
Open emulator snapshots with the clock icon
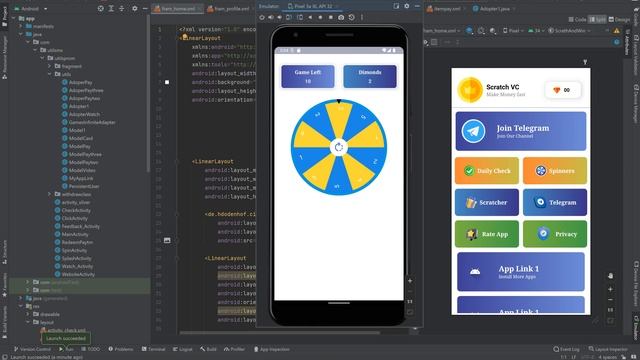351,18
